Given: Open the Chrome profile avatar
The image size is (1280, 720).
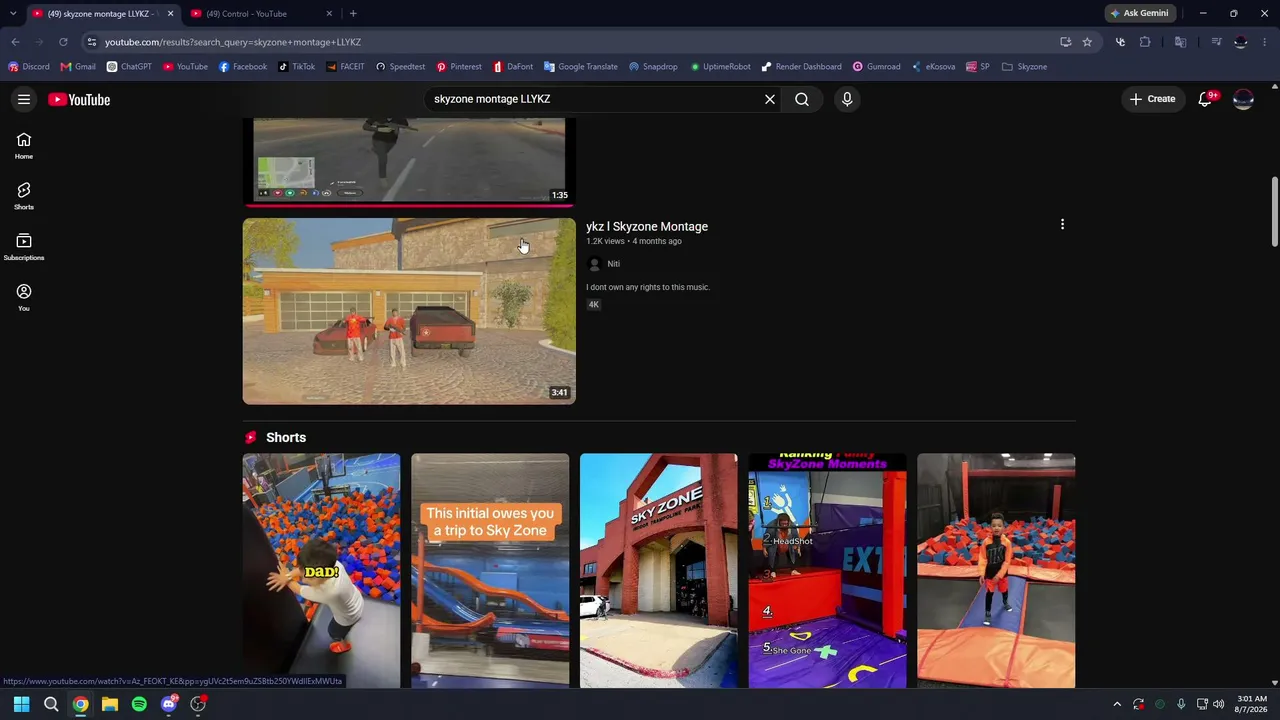Looking at the screenshot, I should tap(1241, 42).
